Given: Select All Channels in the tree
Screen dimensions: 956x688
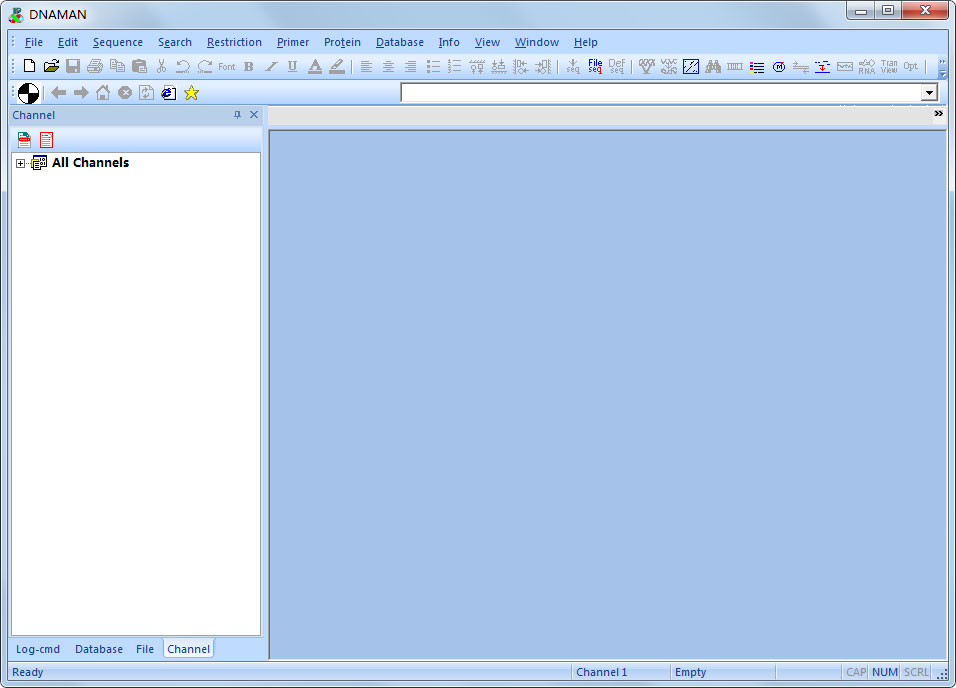Looking at the screenshot, I should [90, 163].
